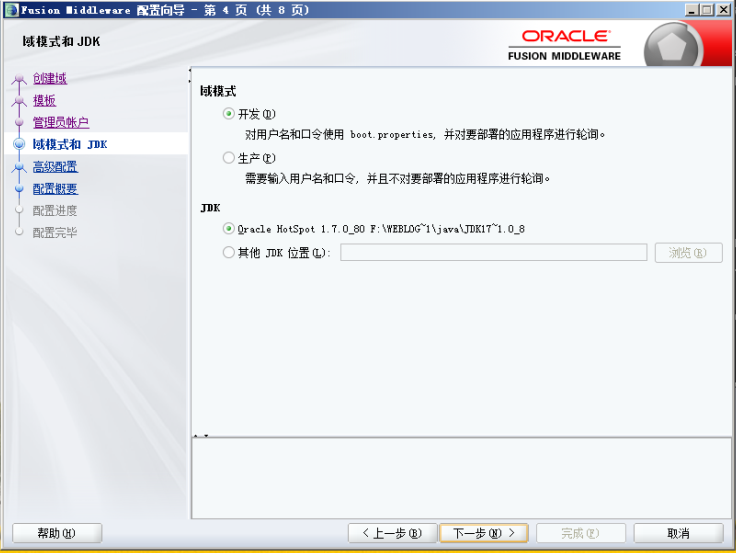
Task: Select the 开发 domain mode radio button
Action: coord(229,114)
